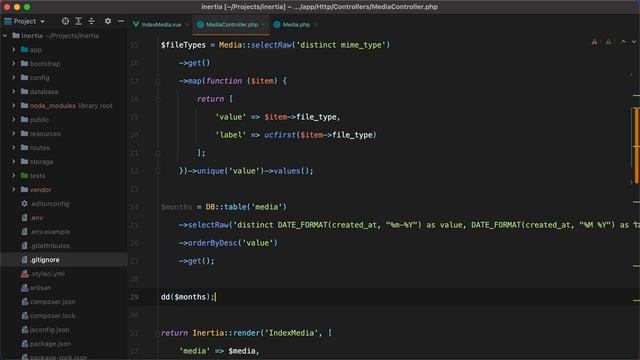
Task: Expand the tests folder
Action: coord(13,176)
